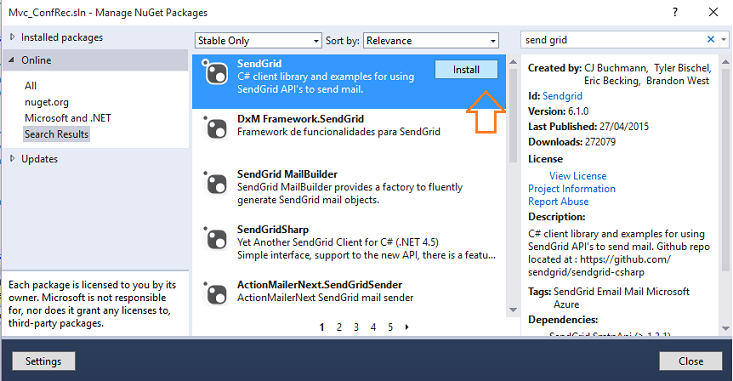This screenshot has height=381, width=733.
Task: Select the Microsoft and .NET source
Action: click(x=68, y=118)
